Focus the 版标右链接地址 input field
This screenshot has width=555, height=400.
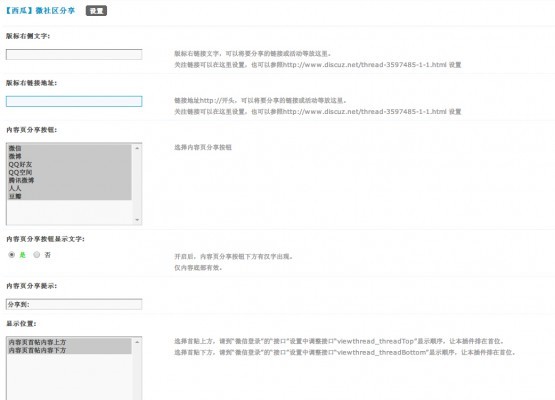pos(74,101)
